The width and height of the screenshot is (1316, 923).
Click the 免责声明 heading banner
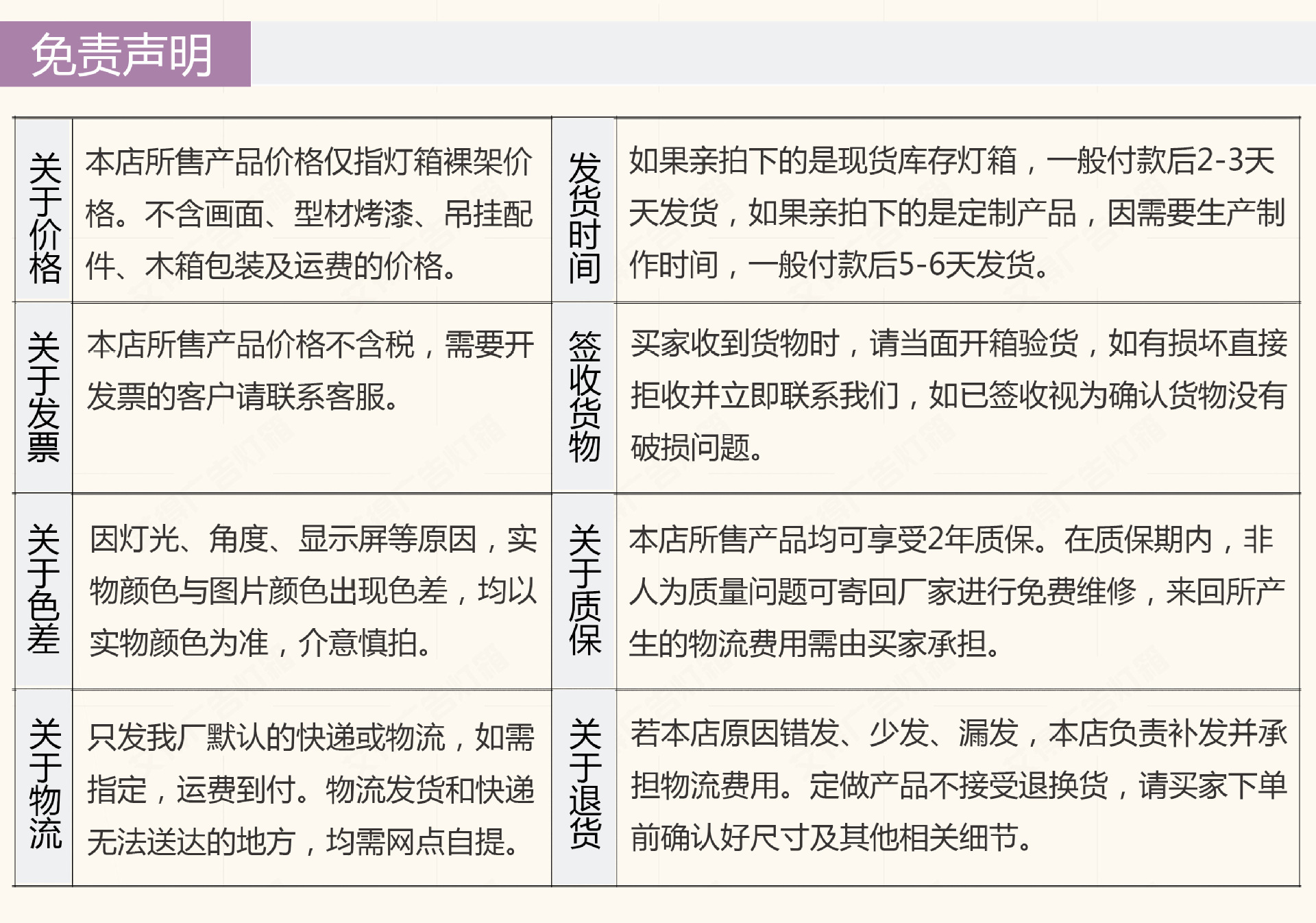(x=125, y=54)
